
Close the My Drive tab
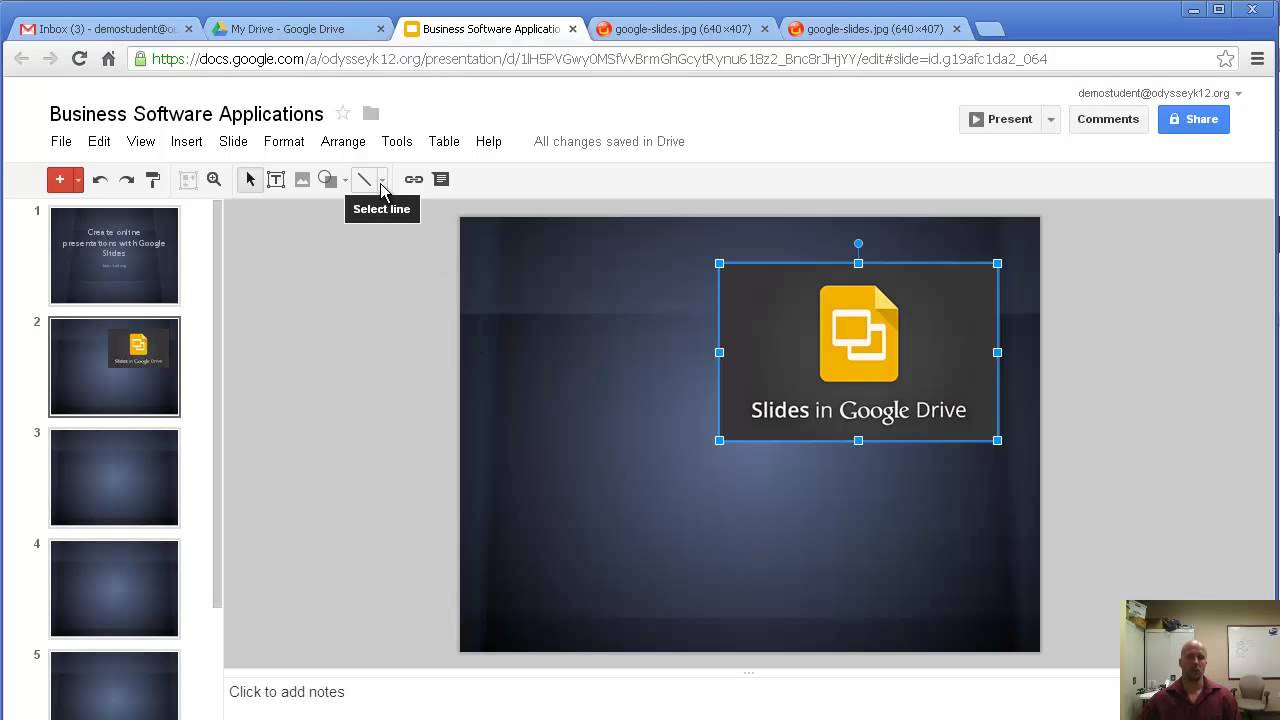click(380, 29)
